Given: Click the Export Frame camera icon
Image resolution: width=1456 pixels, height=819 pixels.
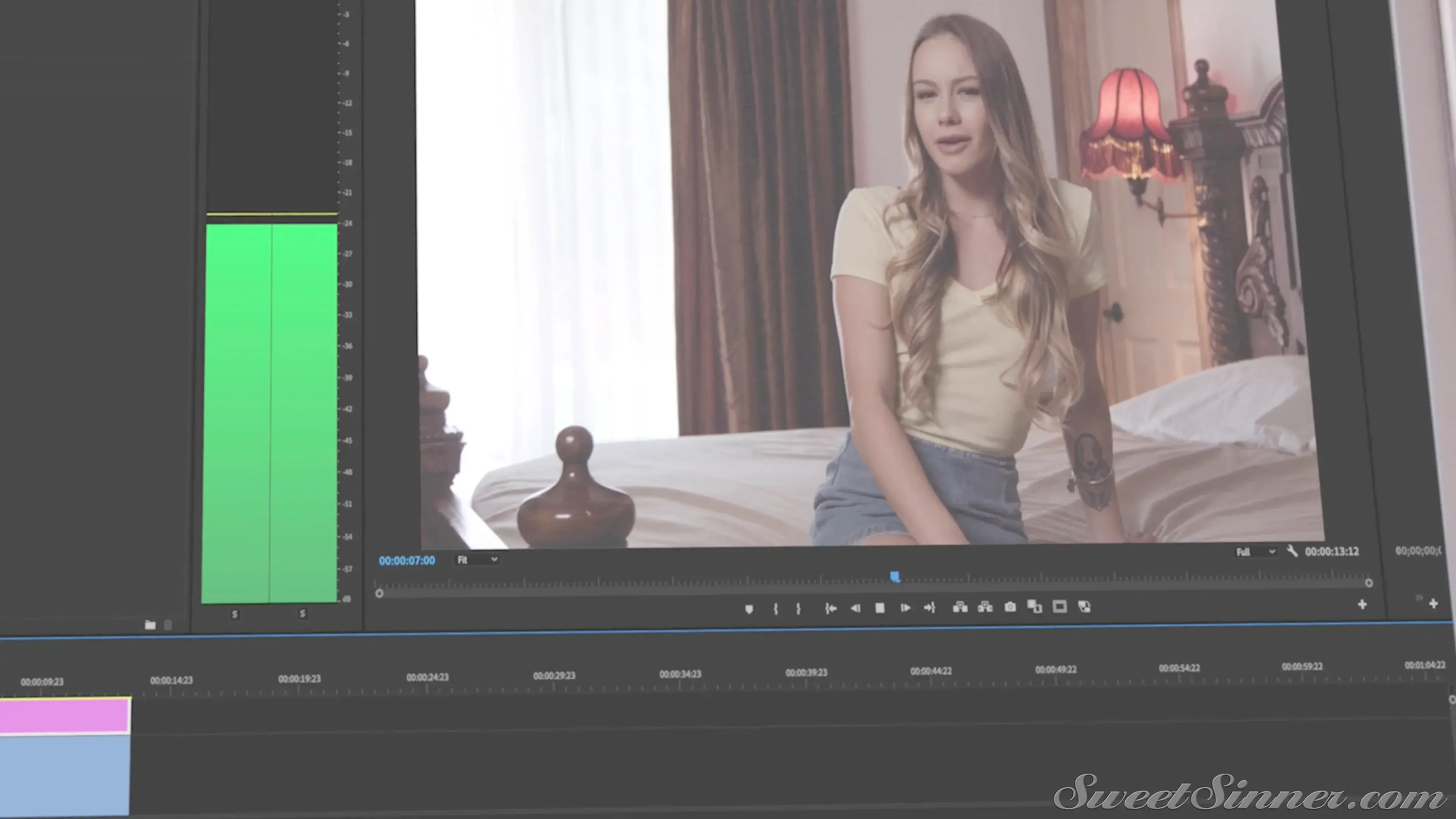Looking at the screenshot, I should coord(1010,607).
